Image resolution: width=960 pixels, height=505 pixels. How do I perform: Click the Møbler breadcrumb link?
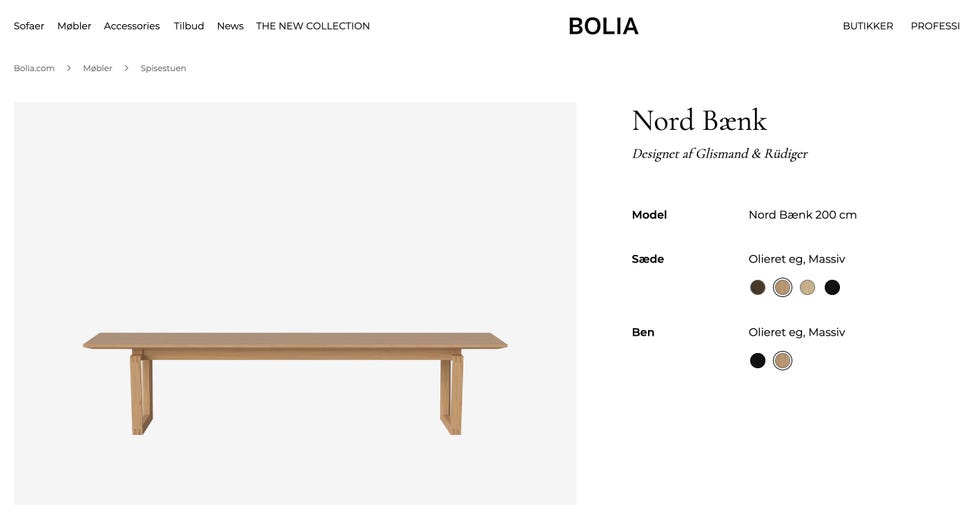[97, 68]
